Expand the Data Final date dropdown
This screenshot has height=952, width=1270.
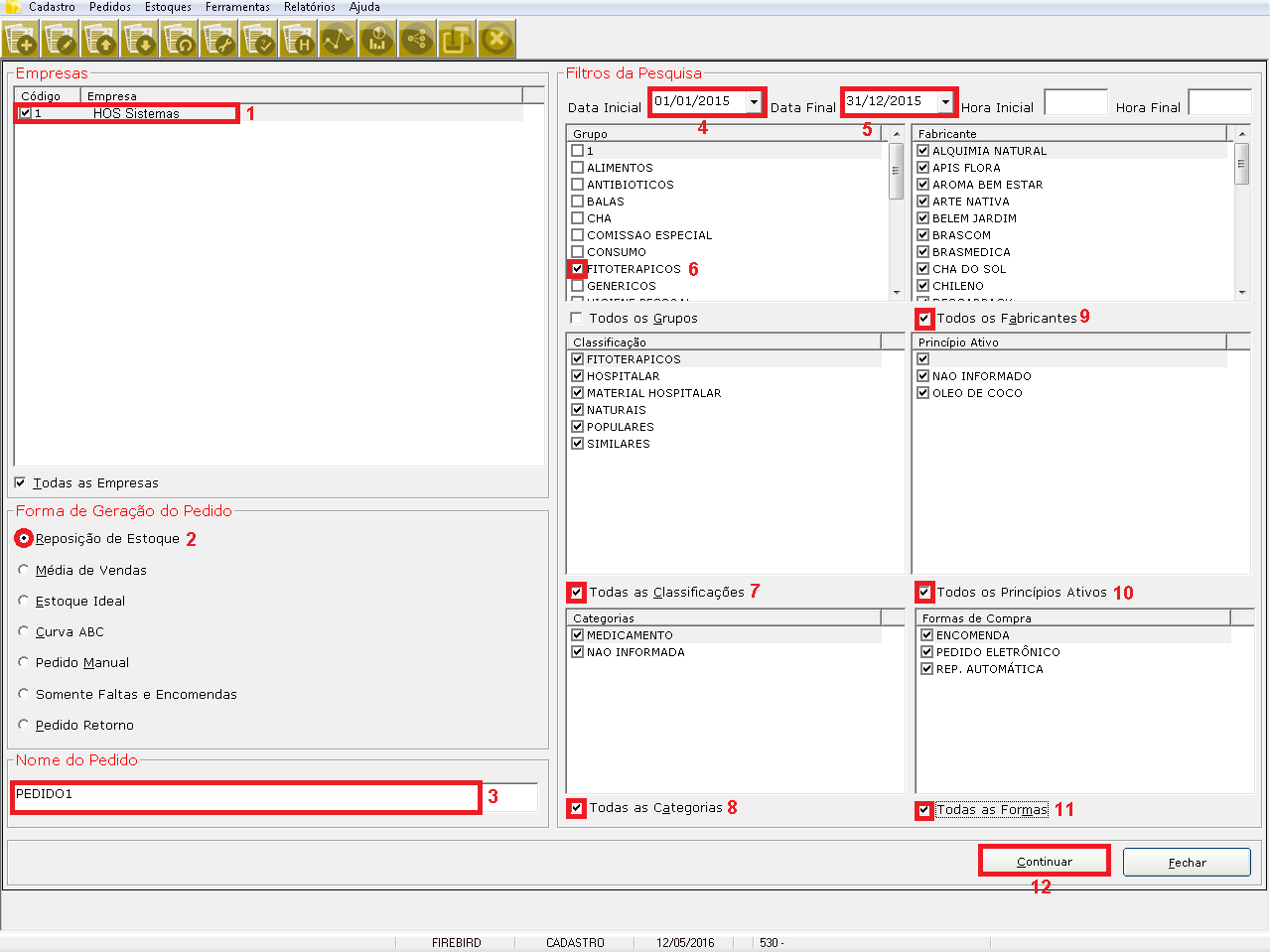[945, 101]
